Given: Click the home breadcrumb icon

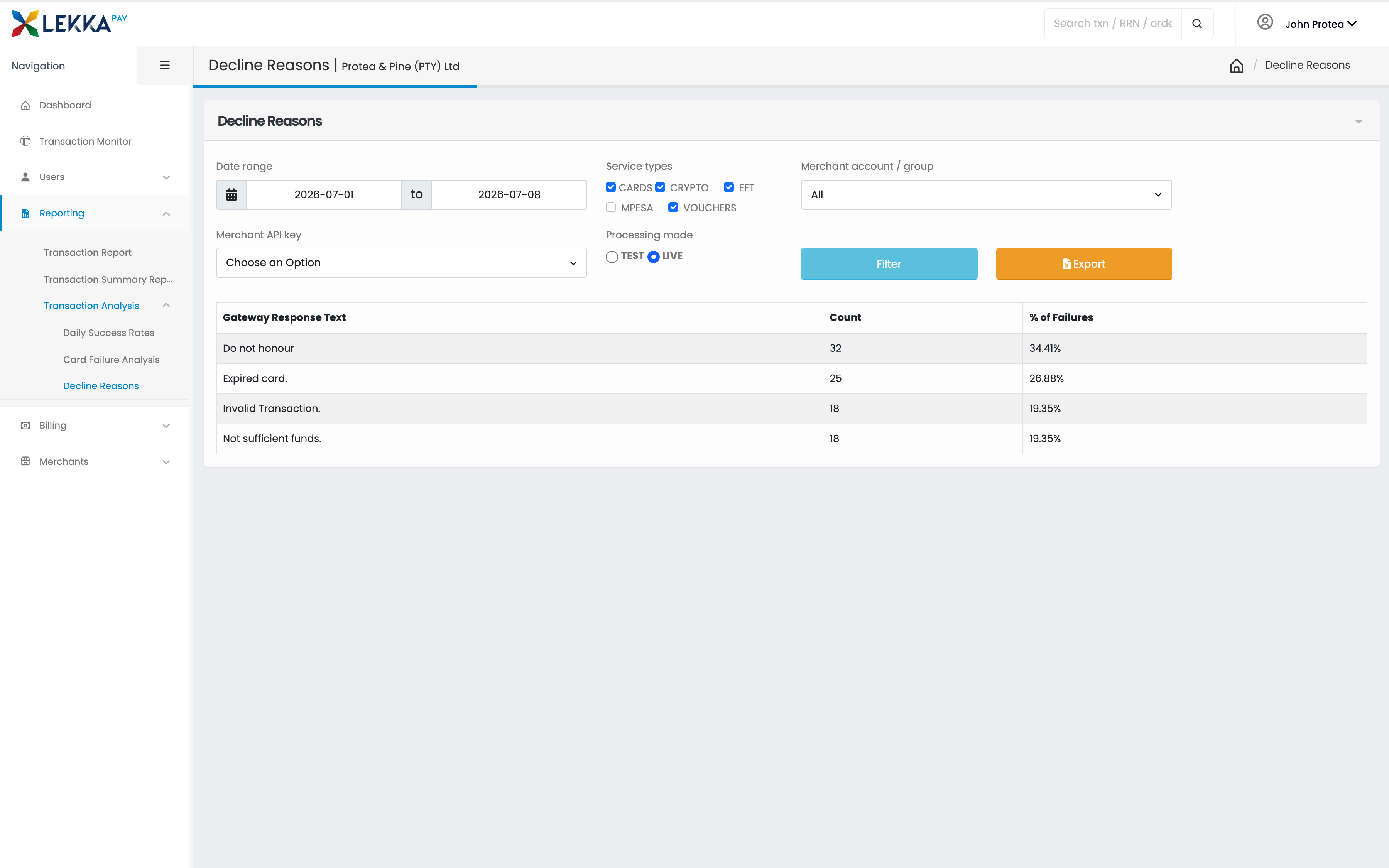Looking at the screenshot, I should pos(1236,66).
